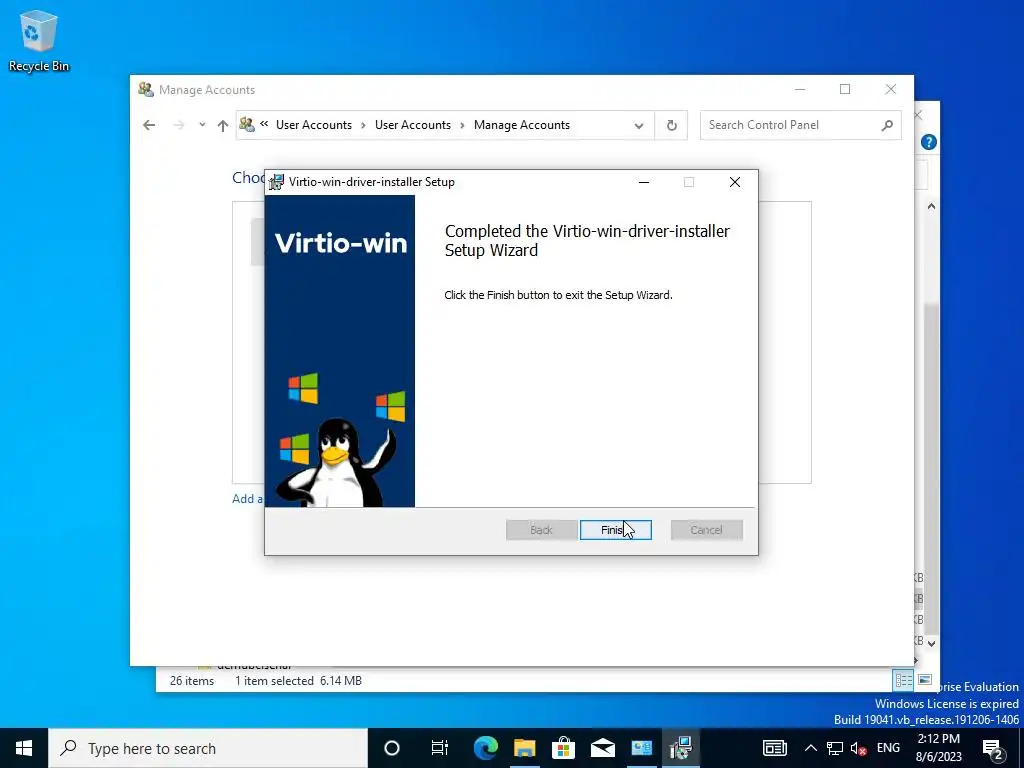Close the Virtio-win-driver-installer Setup dialog
This screenshot has width=1024, height=768.
click(x=735, y=182)
